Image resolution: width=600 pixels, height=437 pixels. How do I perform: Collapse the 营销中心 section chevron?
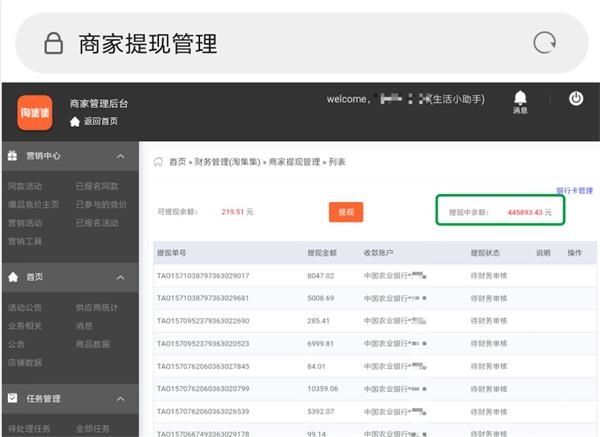point(120,156)
